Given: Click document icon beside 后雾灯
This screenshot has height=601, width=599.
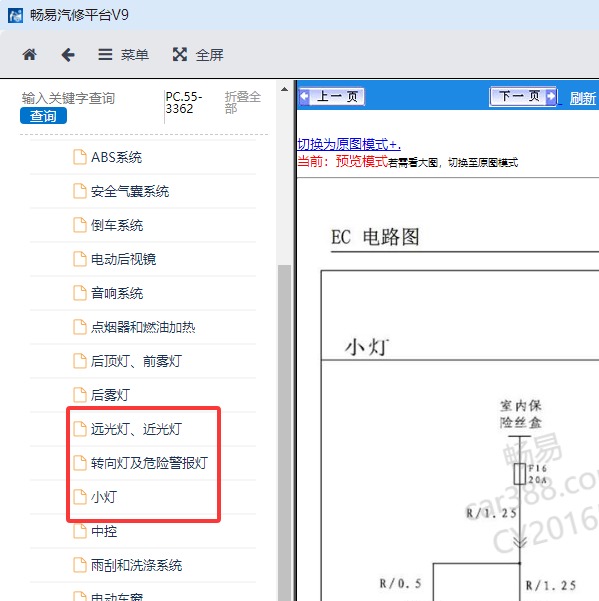Looking at the screenshot, I should click(x=80, y=395).
